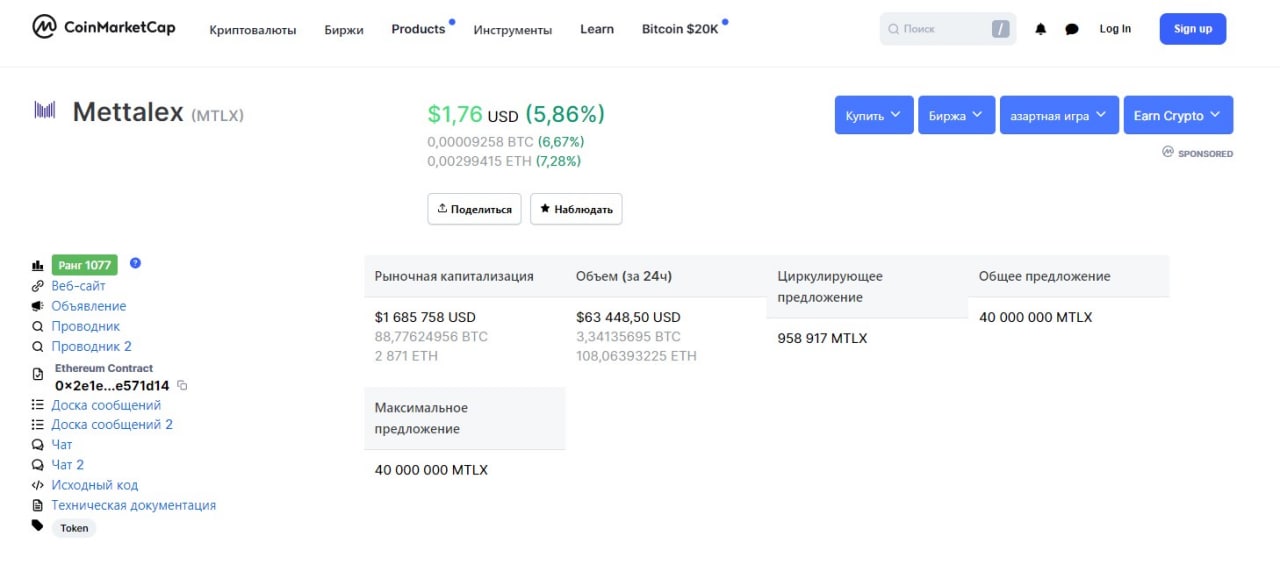
Task: Click the 108,06393225 ETH value
Action: pyautogui.click(x=636, y=355)
